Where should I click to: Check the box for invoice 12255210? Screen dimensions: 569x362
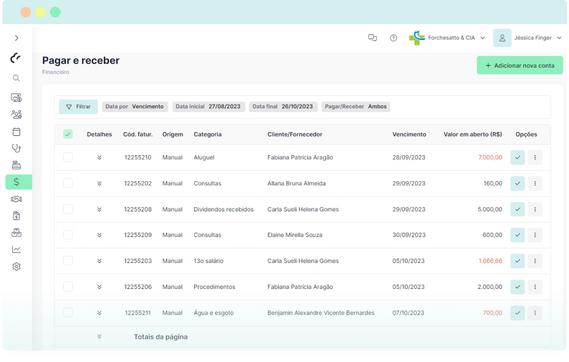(68, 157)
